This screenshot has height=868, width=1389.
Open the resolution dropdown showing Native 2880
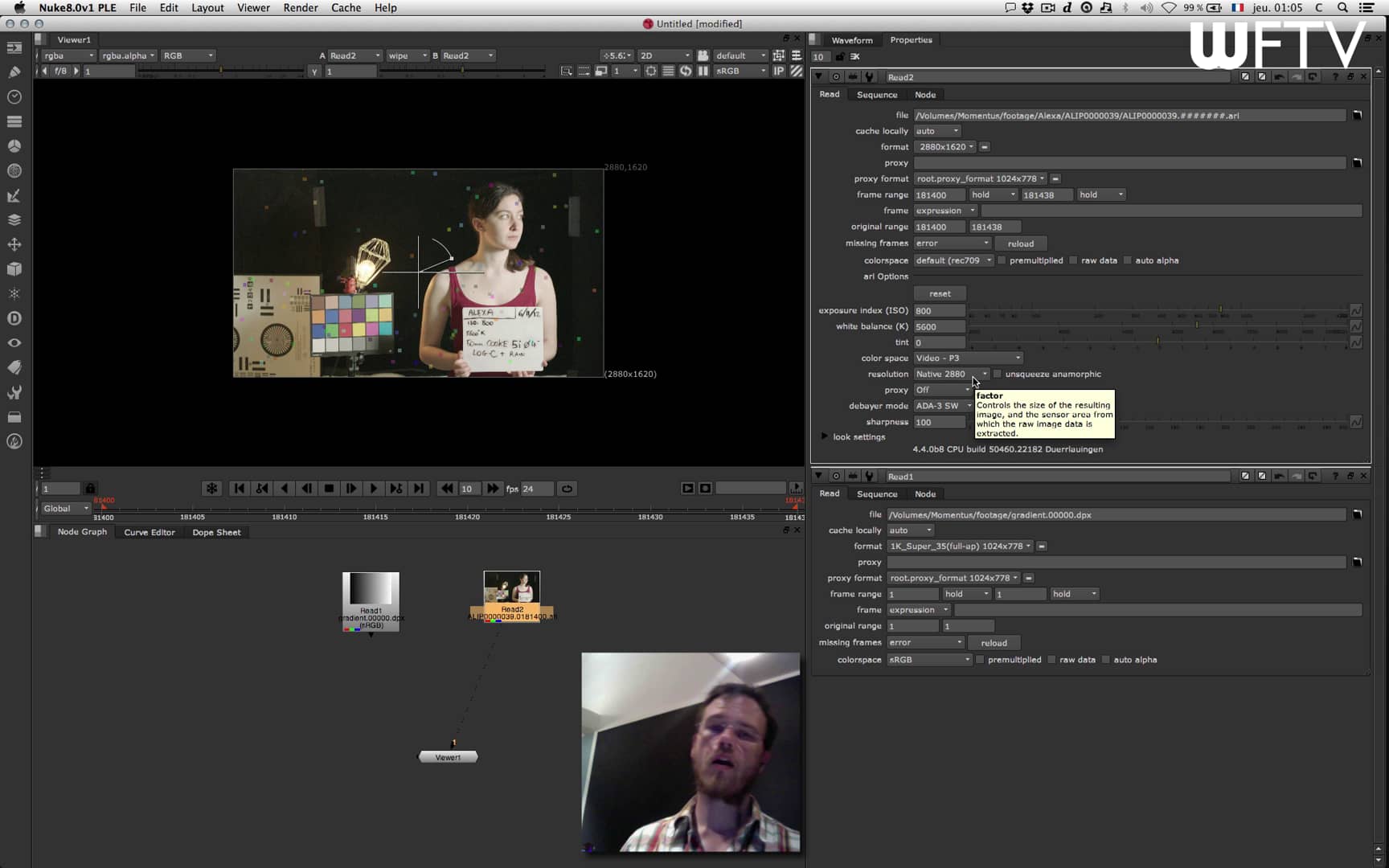pos(951,374)
